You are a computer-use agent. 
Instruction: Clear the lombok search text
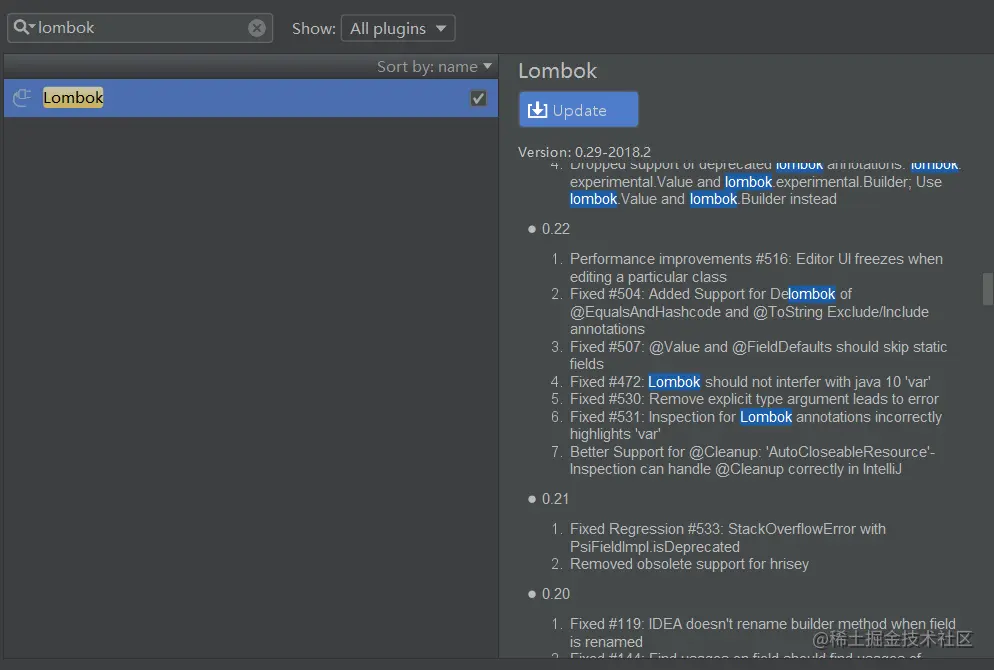click(257, 28)
